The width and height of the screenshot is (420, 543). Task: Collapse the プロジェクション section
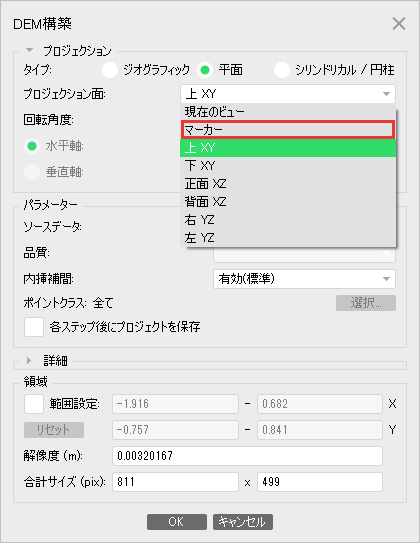point(30,51)
